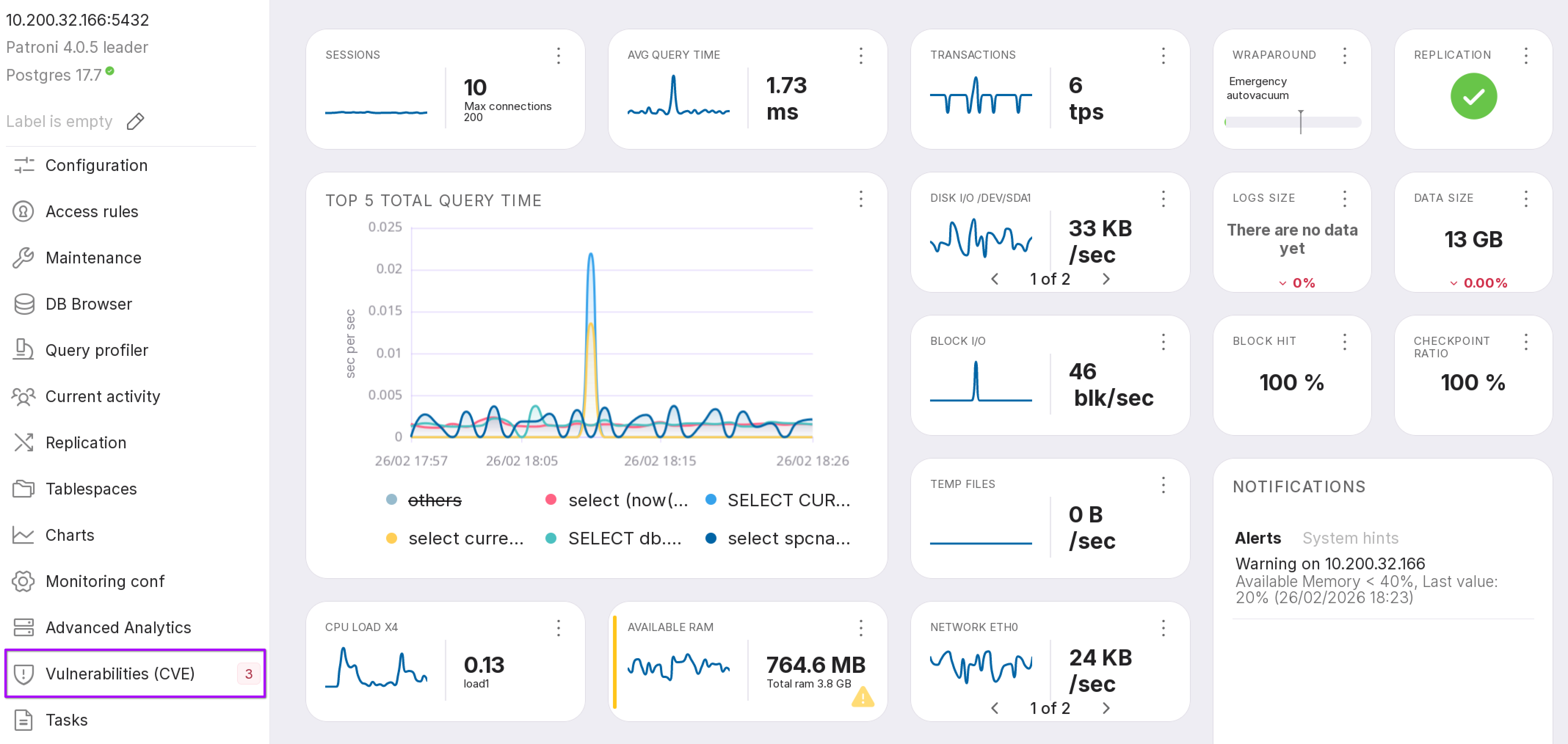The height and width of the screenshot is (744, 1568).
Task: Open Sessions card three-dot menu
Action: (558, 55)
